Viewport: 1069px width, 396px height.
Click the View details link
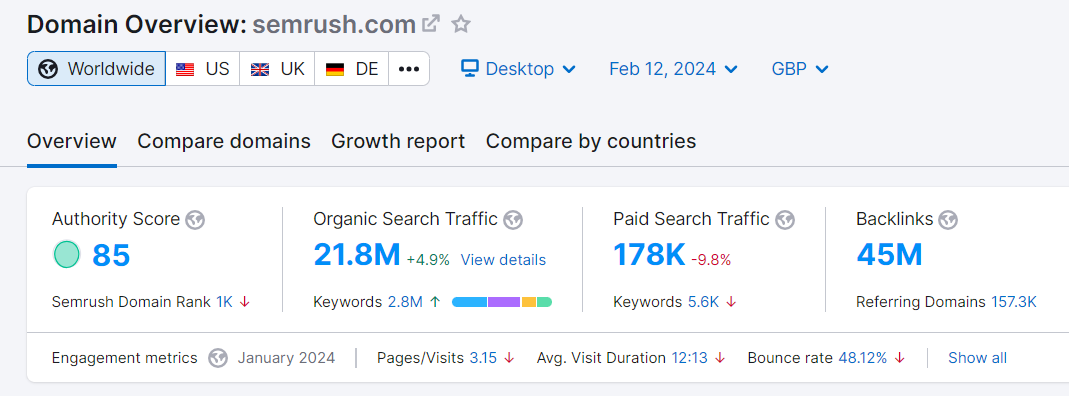point(503,260)
